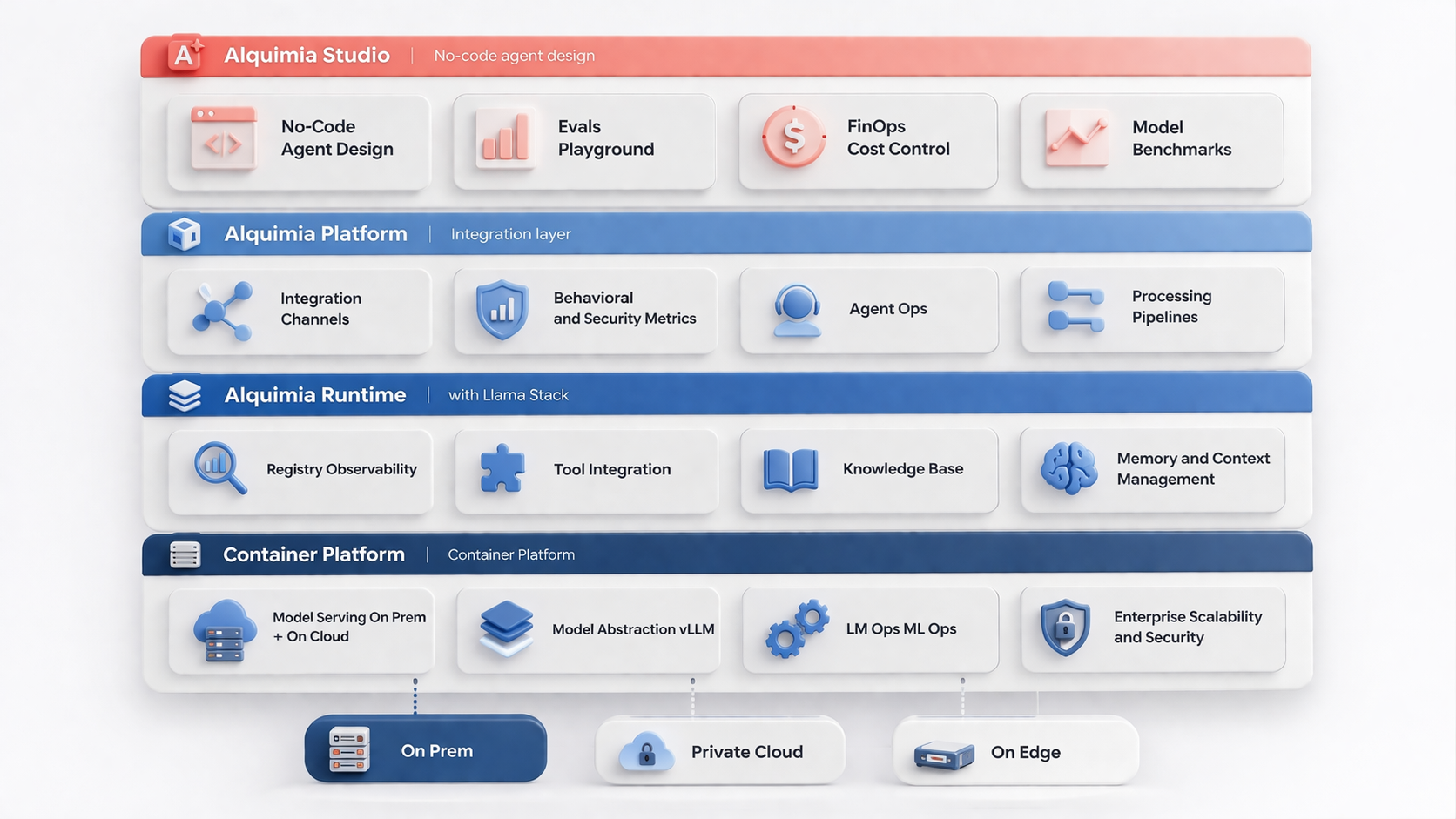This screenshot has height=819, width=1456.
Task: Click the LM Ops ML Ops gears icon
Action: tap(797, 628)
